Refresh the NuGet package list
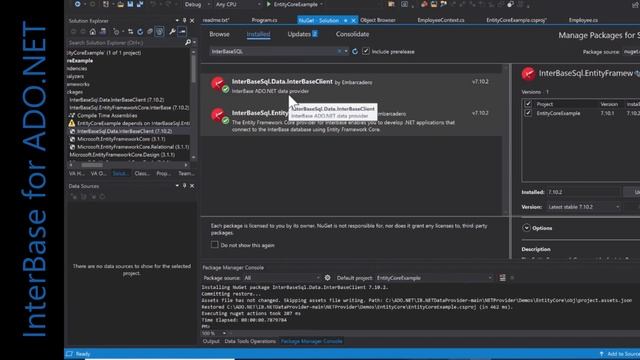This screenshot has height=360, width=640. point(355,51)
